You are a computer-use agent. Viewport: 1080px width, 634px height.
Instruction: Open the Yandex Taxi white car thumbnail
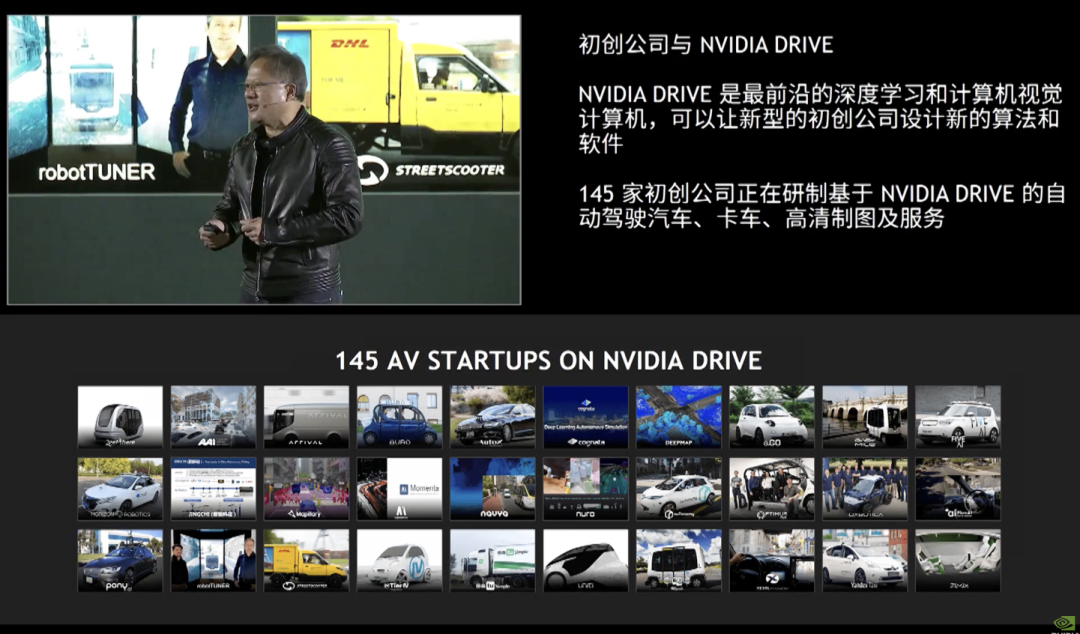(x=865, y=560)
